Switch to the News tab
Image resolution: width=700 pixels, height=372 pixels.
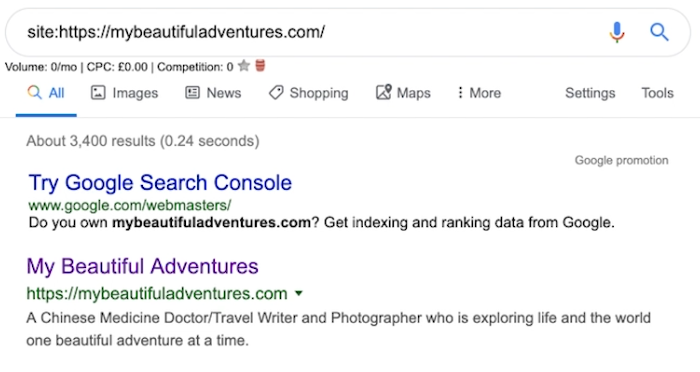pyautogui.click(x=213, y=93)
